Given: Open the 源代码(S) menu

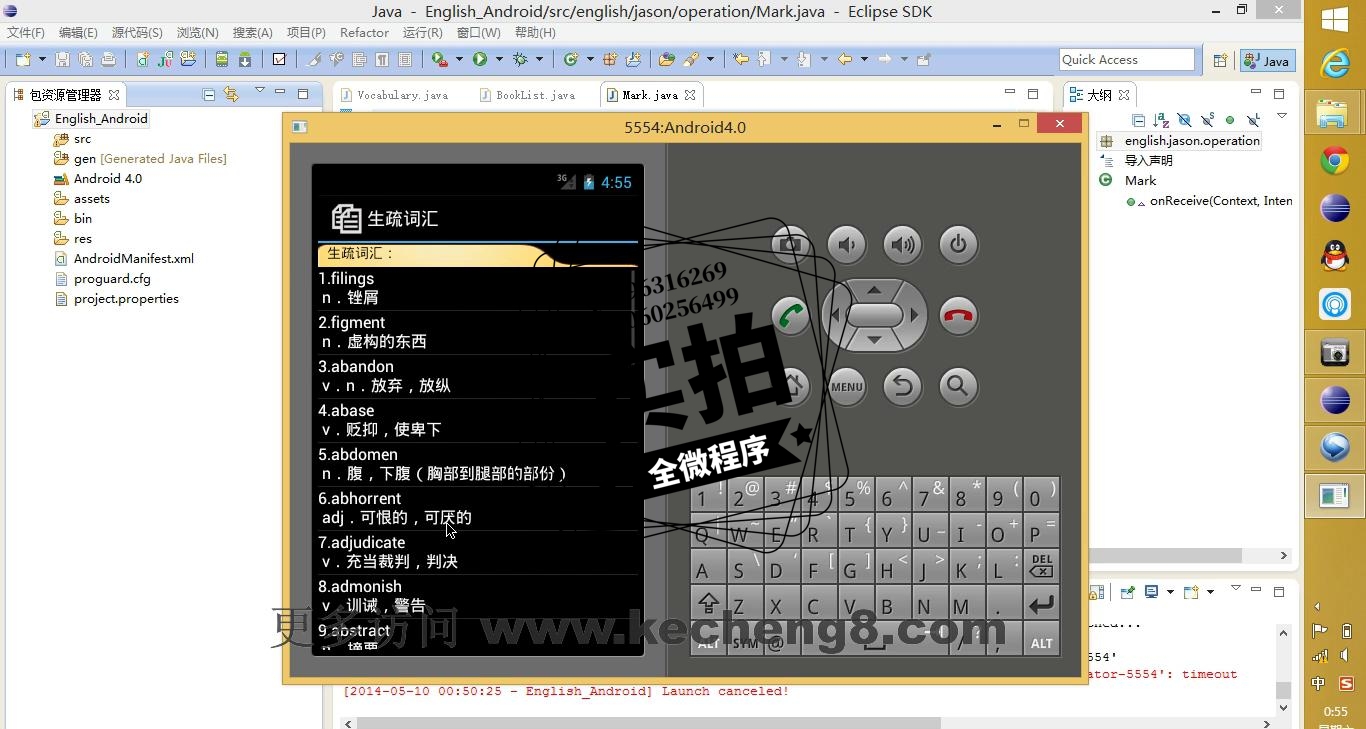Looking at the screenshot, I should pos(137,33).
